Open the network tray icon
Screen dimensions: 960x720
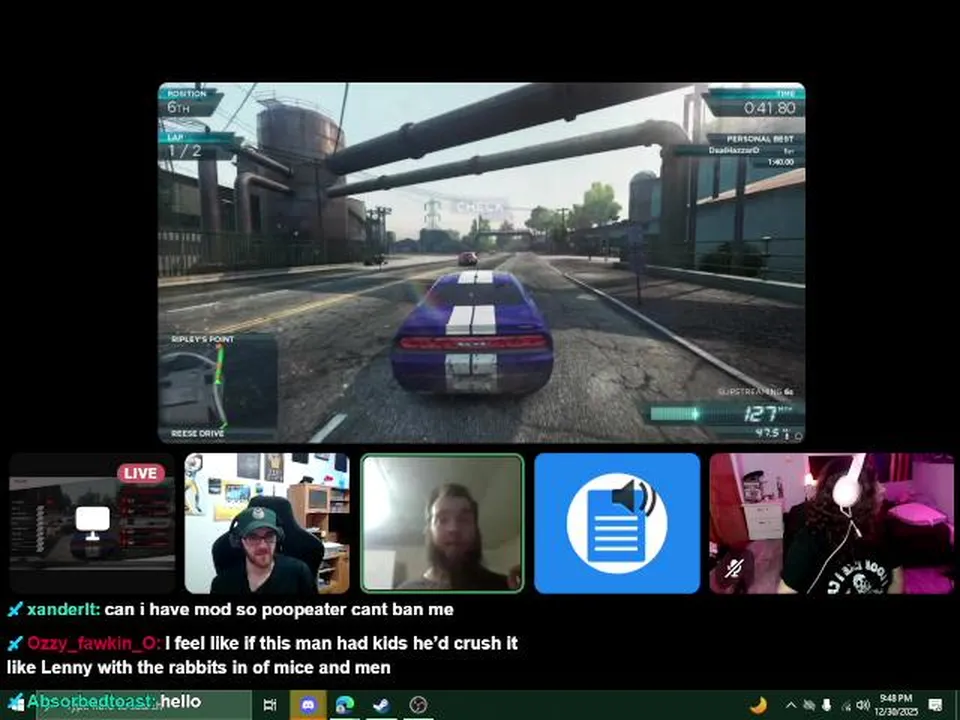coord(846,706)
